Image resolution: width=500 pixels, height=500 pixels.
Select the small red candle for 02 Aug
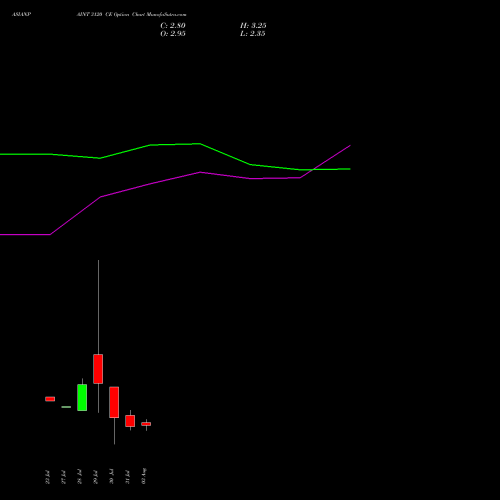[x=146, y=424]
